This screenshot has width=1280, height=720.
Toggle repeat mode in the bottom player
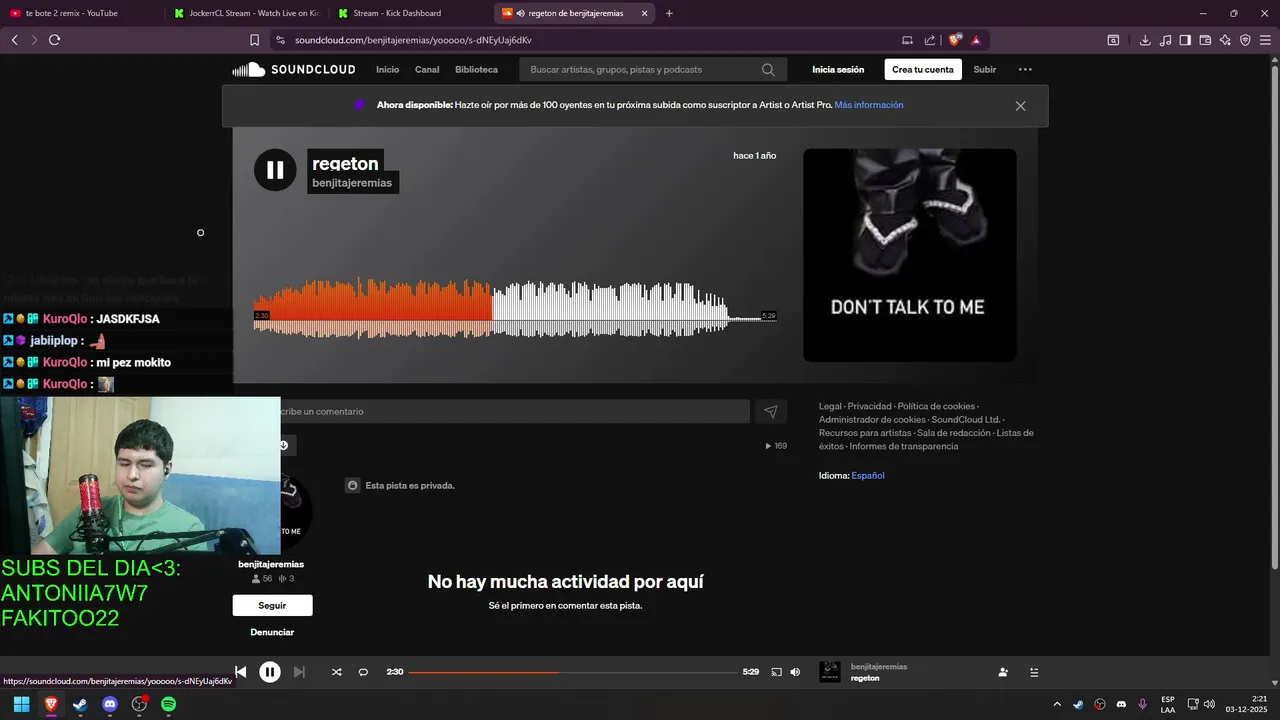coord(363,672)
